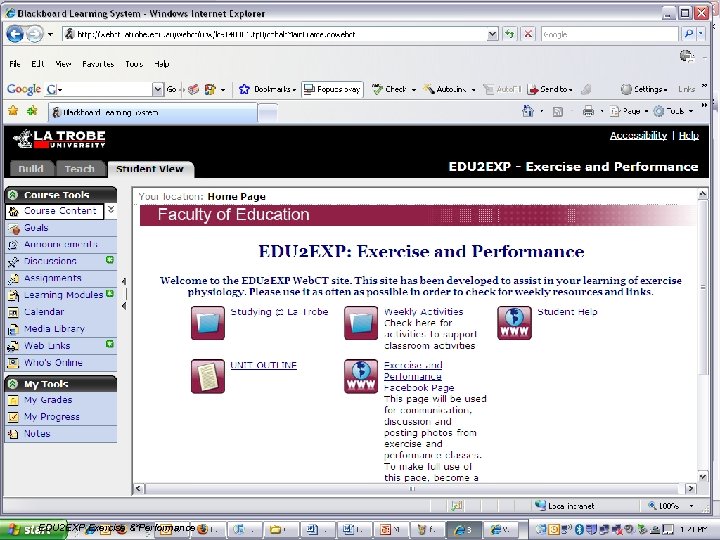Click the red Stop loading icon
The width and height of the screenshot is (720, 540).
click(x=529, y=34)
